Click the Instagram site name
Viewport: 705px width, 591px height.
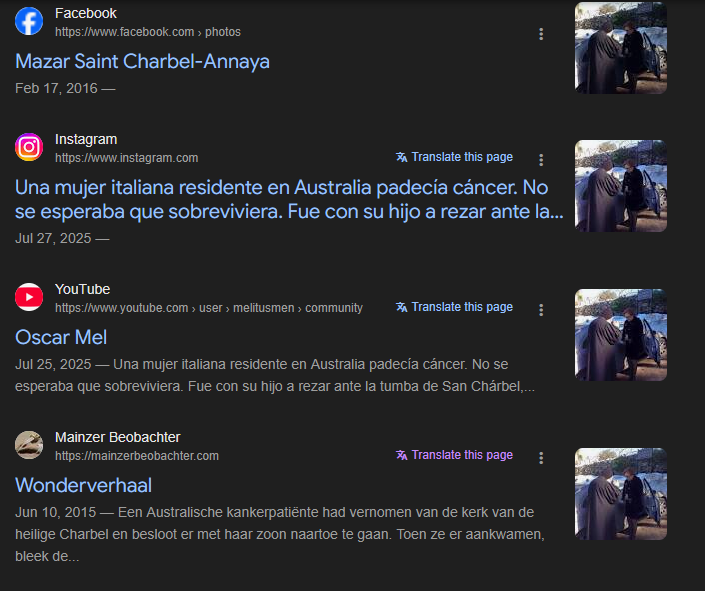(86, 139)
